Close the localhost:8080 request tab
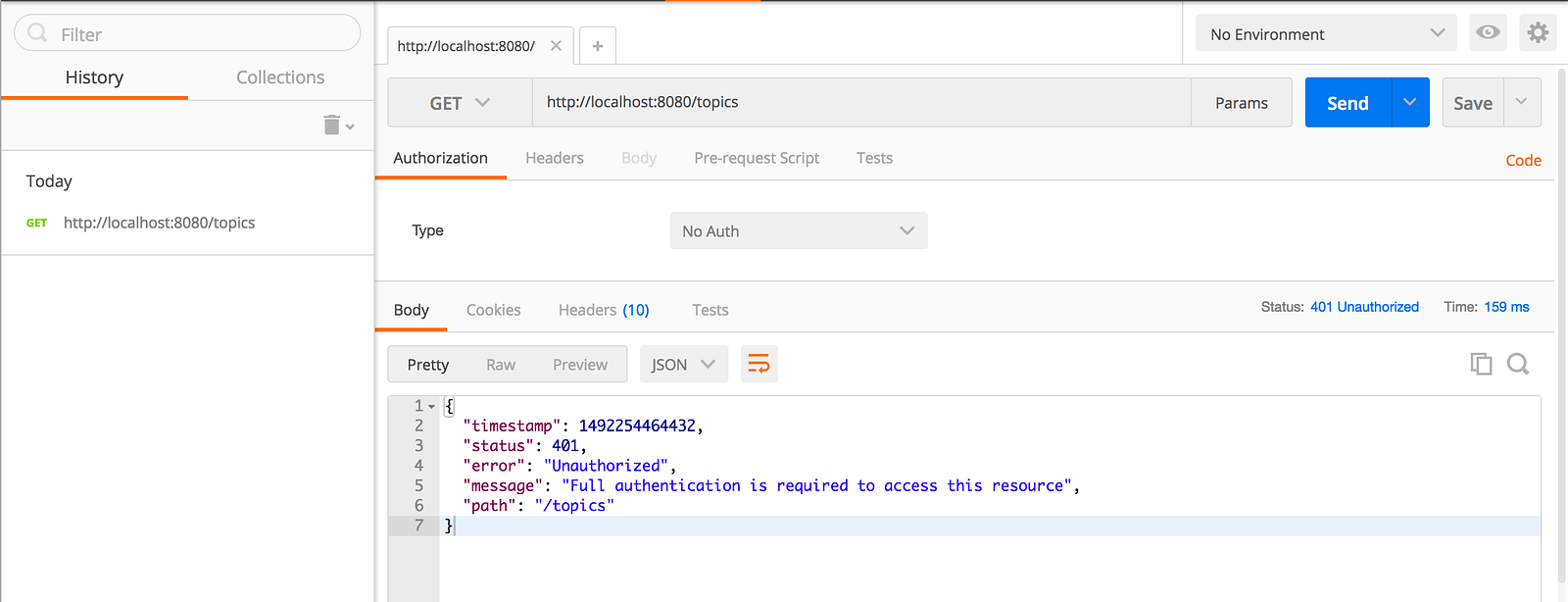The height and width of the screenshot is (602, 1568). tap(556, 46)
